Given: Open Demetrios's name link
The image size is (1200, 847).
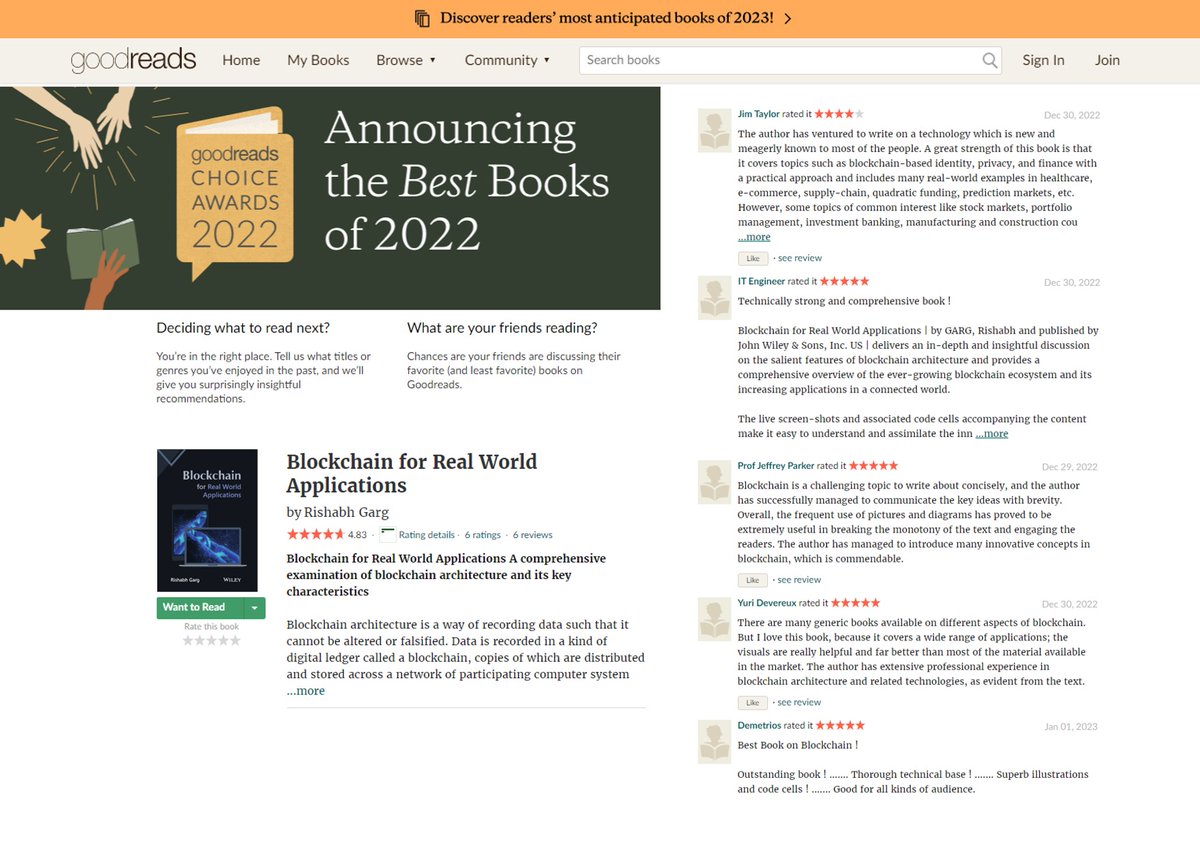Looking at the screenshot, I should pyautogui.click(x=760, y=725).
